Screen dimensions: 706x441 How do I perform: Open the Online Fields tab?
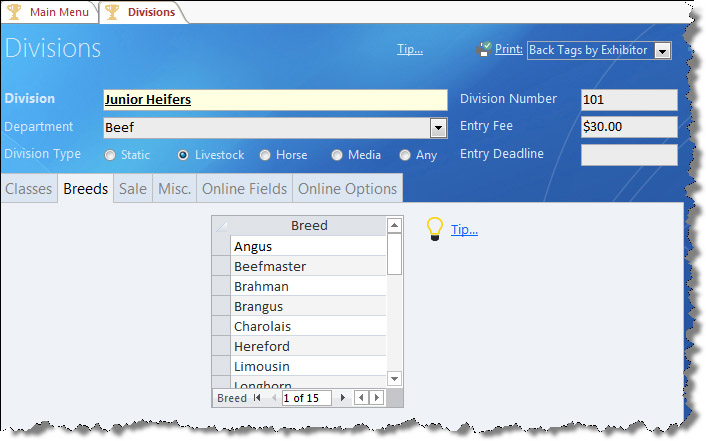pyautogui.click(x=244, y=189)
